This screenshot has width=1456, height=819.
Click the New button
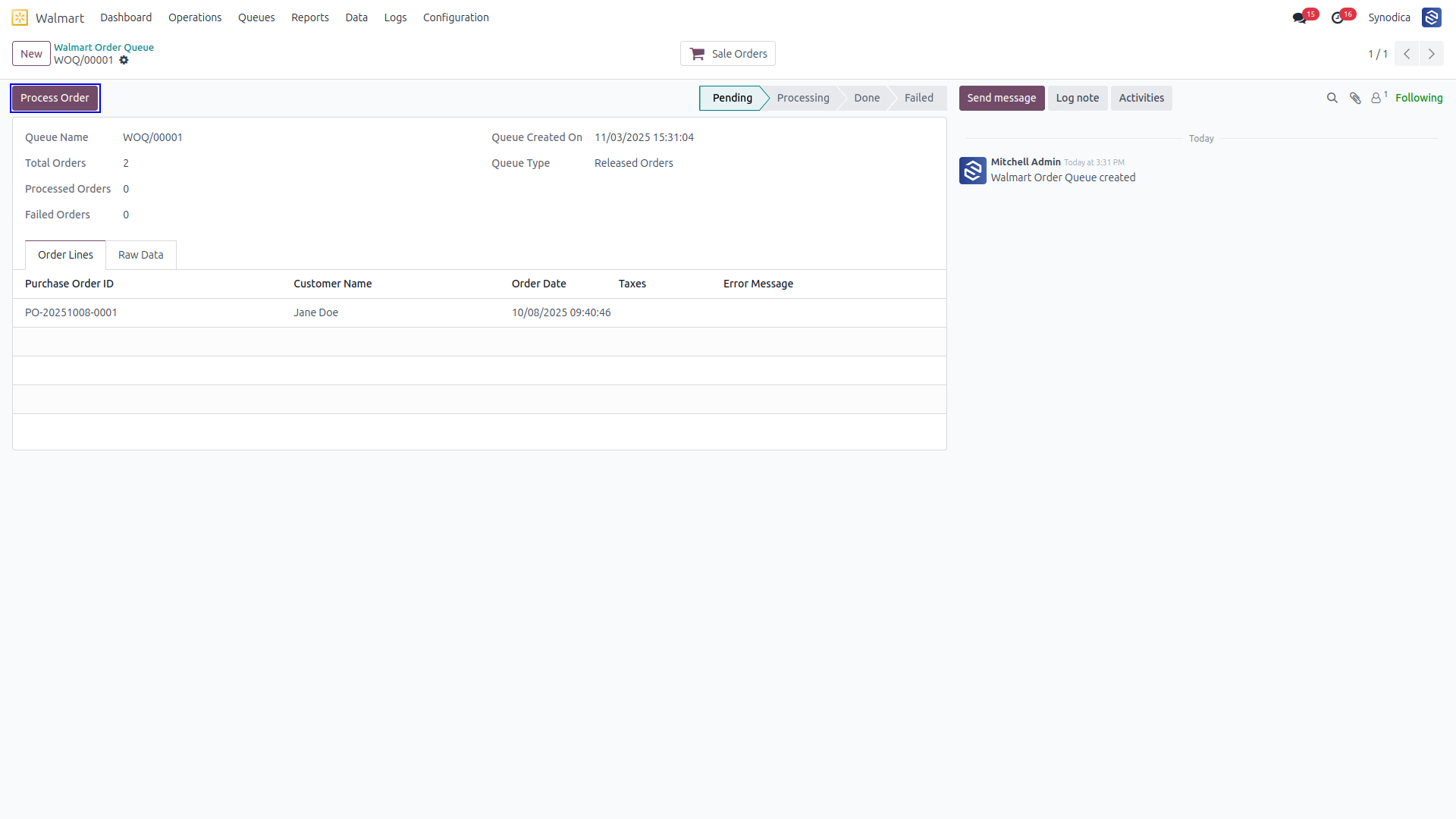point(31,54)
